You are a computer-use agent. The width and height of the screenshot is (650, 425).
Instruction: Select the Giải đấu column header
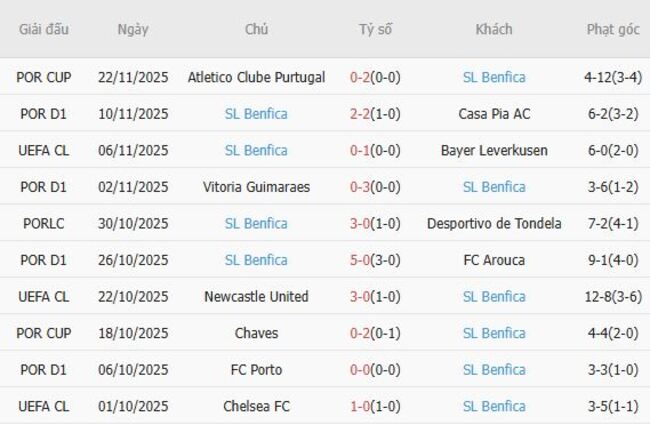[44, 29]
